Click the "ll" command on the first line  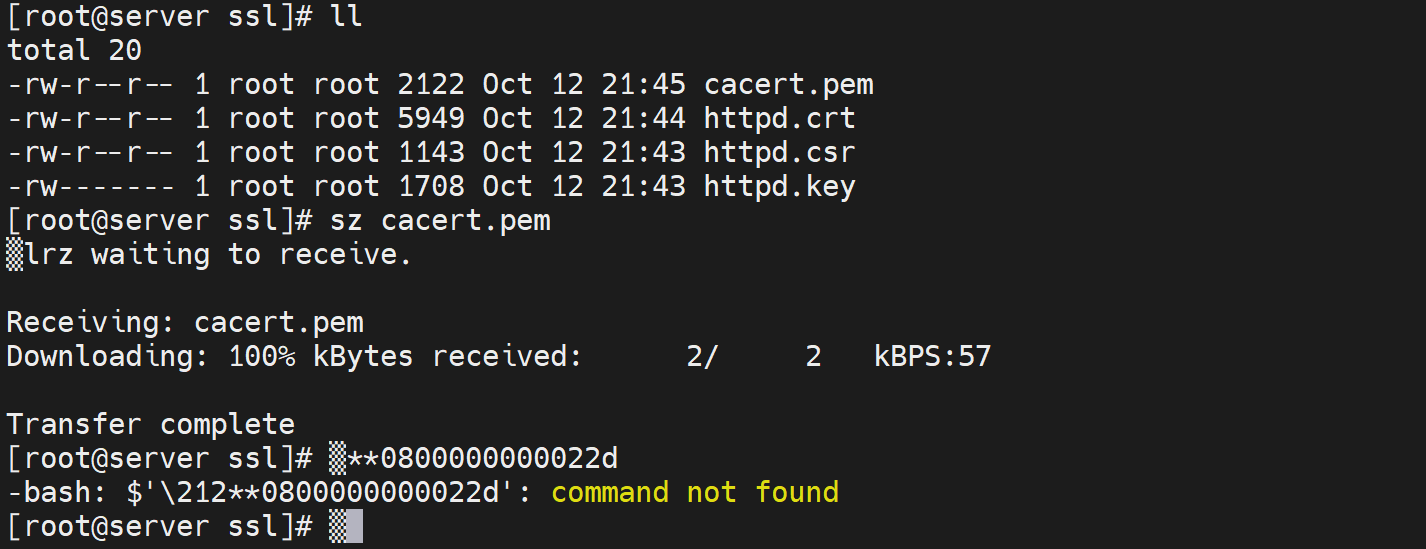click(345, 17)
